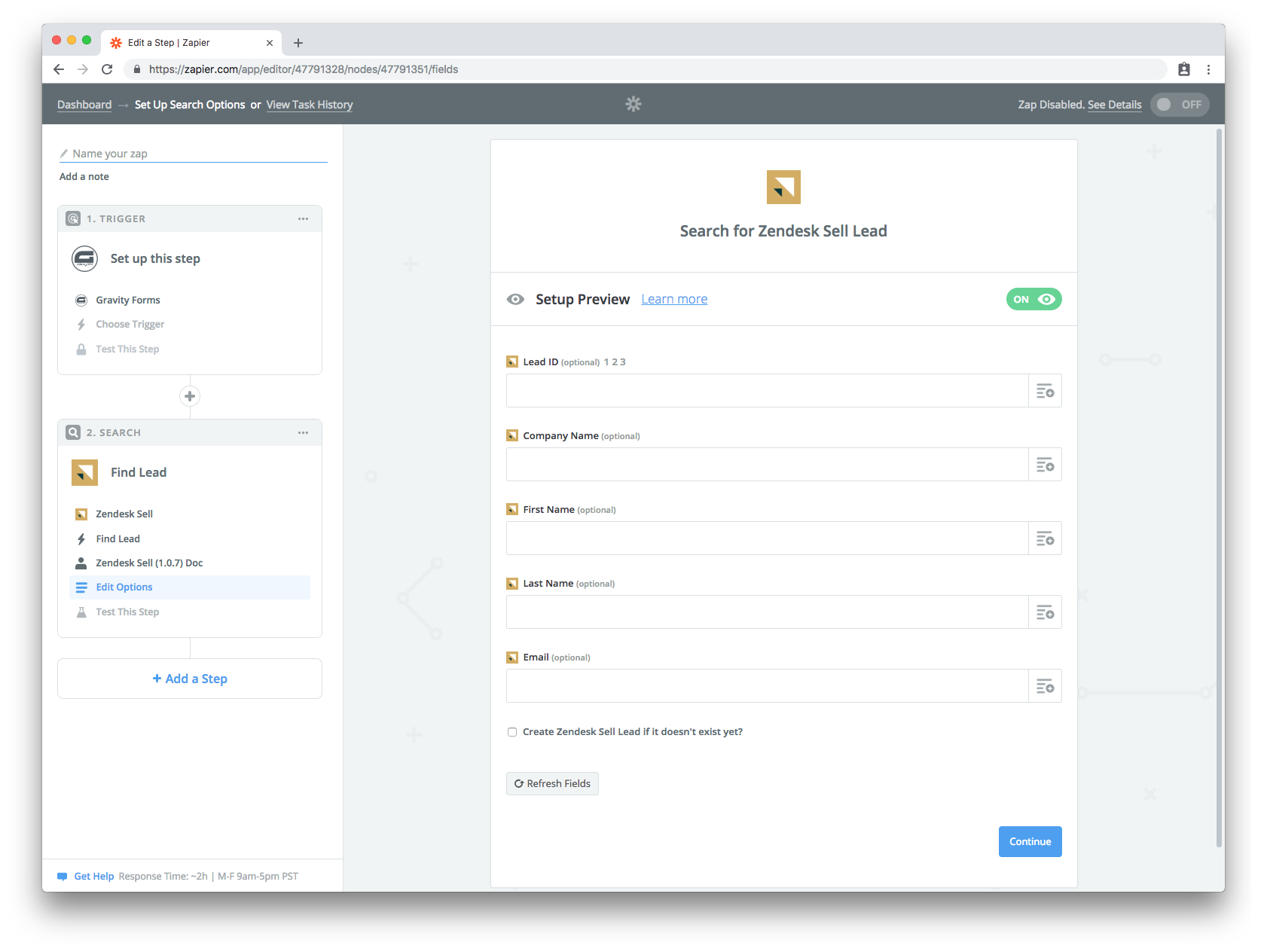Viewport: 1267px width, 952px height.
Task: Open View Task History link
Action: coord(309,105)
